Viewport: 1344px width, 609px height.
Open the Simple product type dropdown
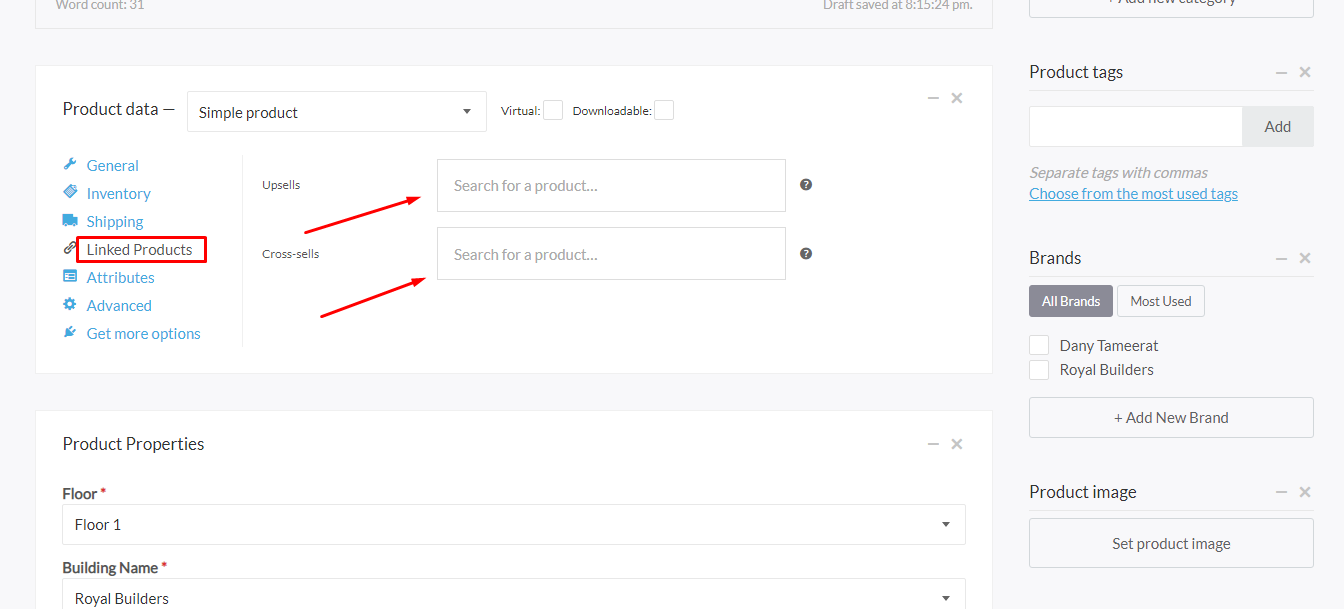point(336,112)
